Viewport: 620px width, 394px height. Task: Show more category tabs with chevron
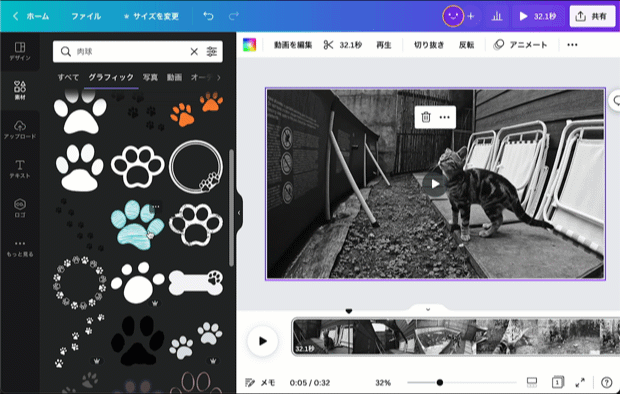tap(219, 78)
